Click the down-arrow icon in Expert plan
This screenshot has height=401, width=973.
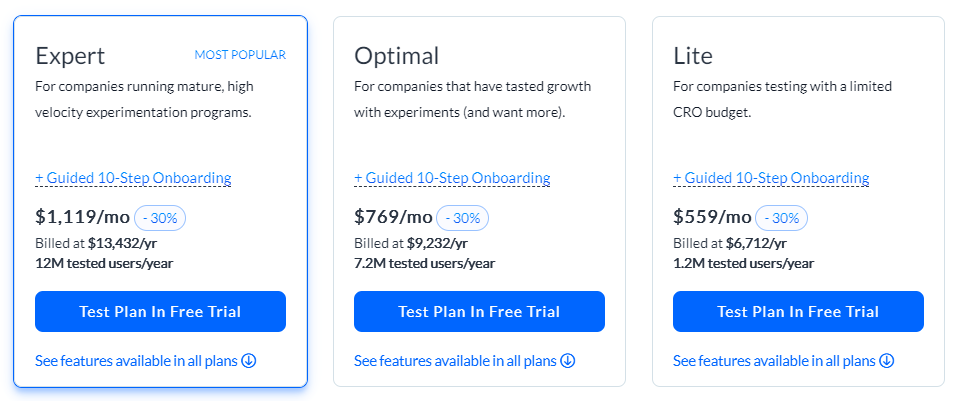click(x=249, y=360)
